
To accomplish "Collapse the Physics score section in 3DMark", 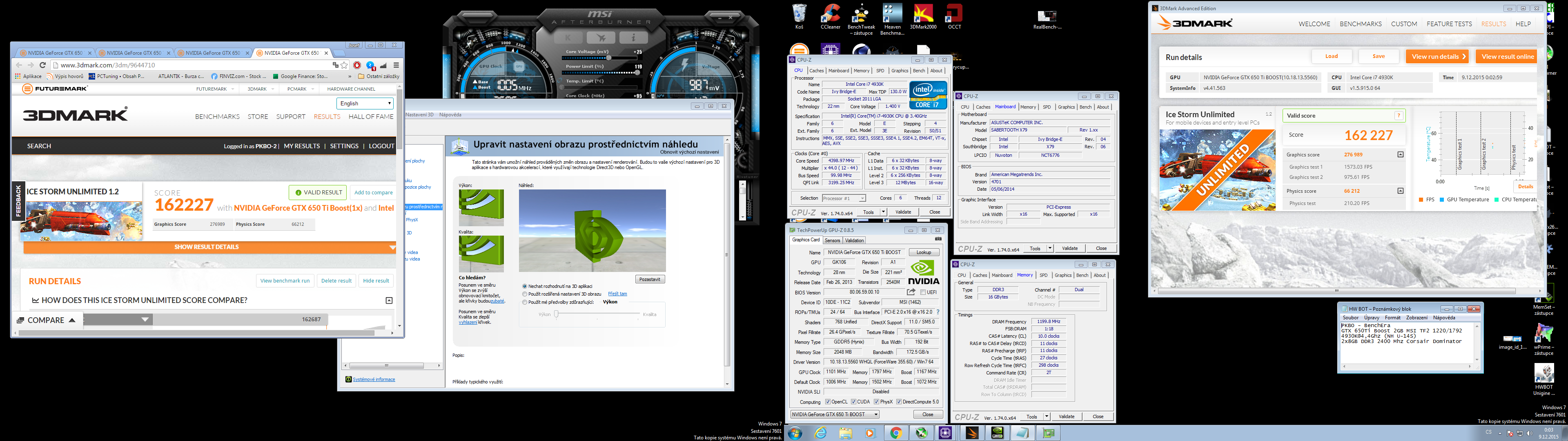I will [x=1400, y=191].
